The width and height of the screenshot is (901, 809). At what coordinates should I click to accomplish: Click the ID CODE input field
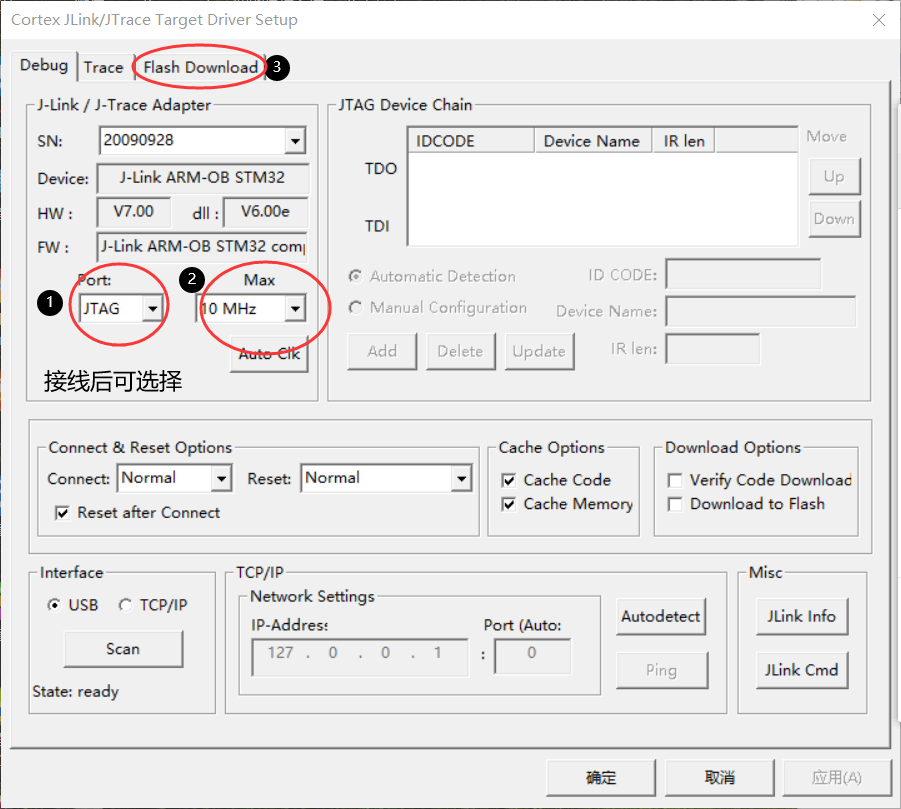click(743, 274)
